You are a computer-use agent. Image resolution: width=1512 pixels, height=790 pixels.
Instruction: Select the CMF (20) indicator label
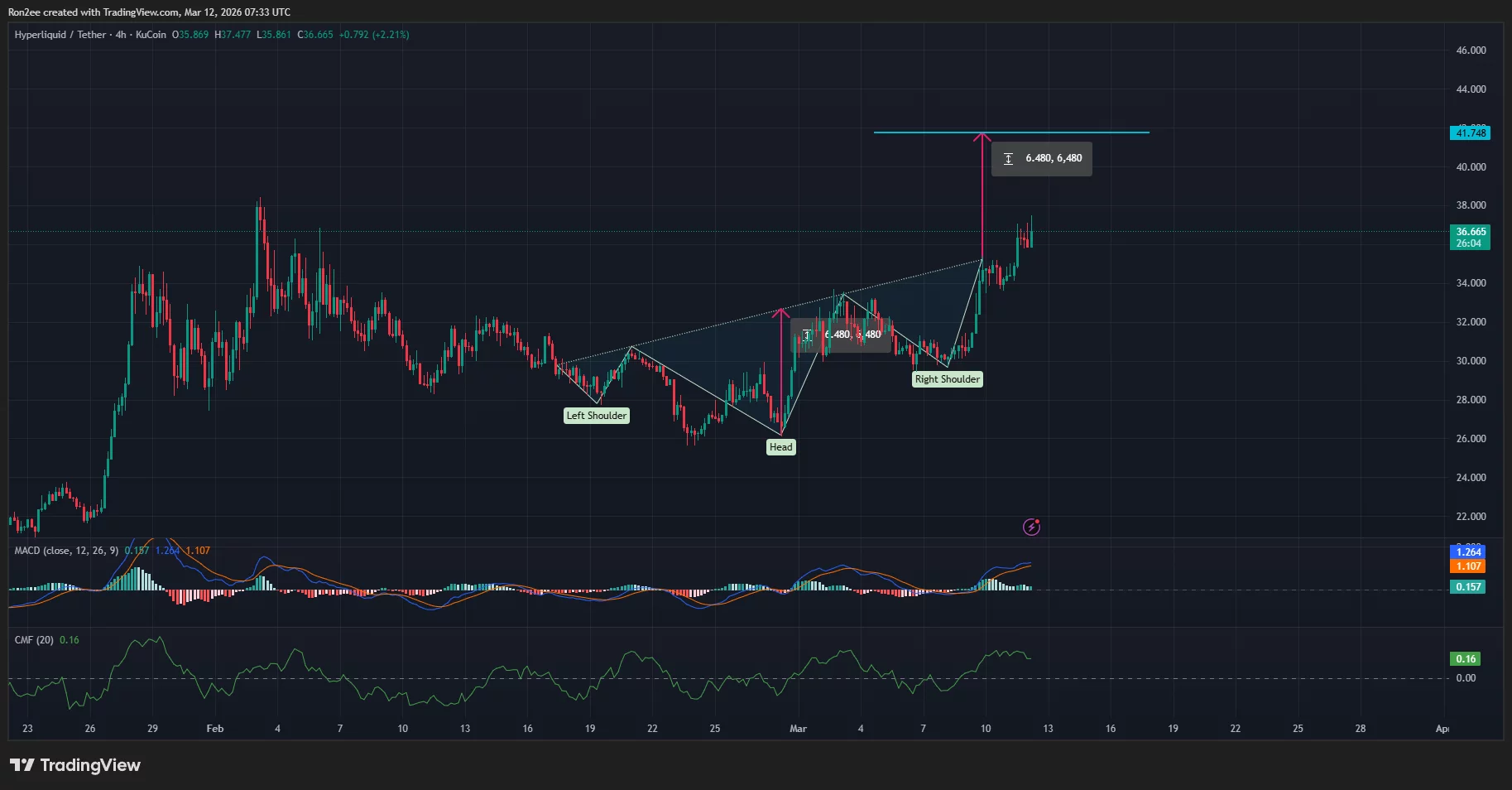35,639
